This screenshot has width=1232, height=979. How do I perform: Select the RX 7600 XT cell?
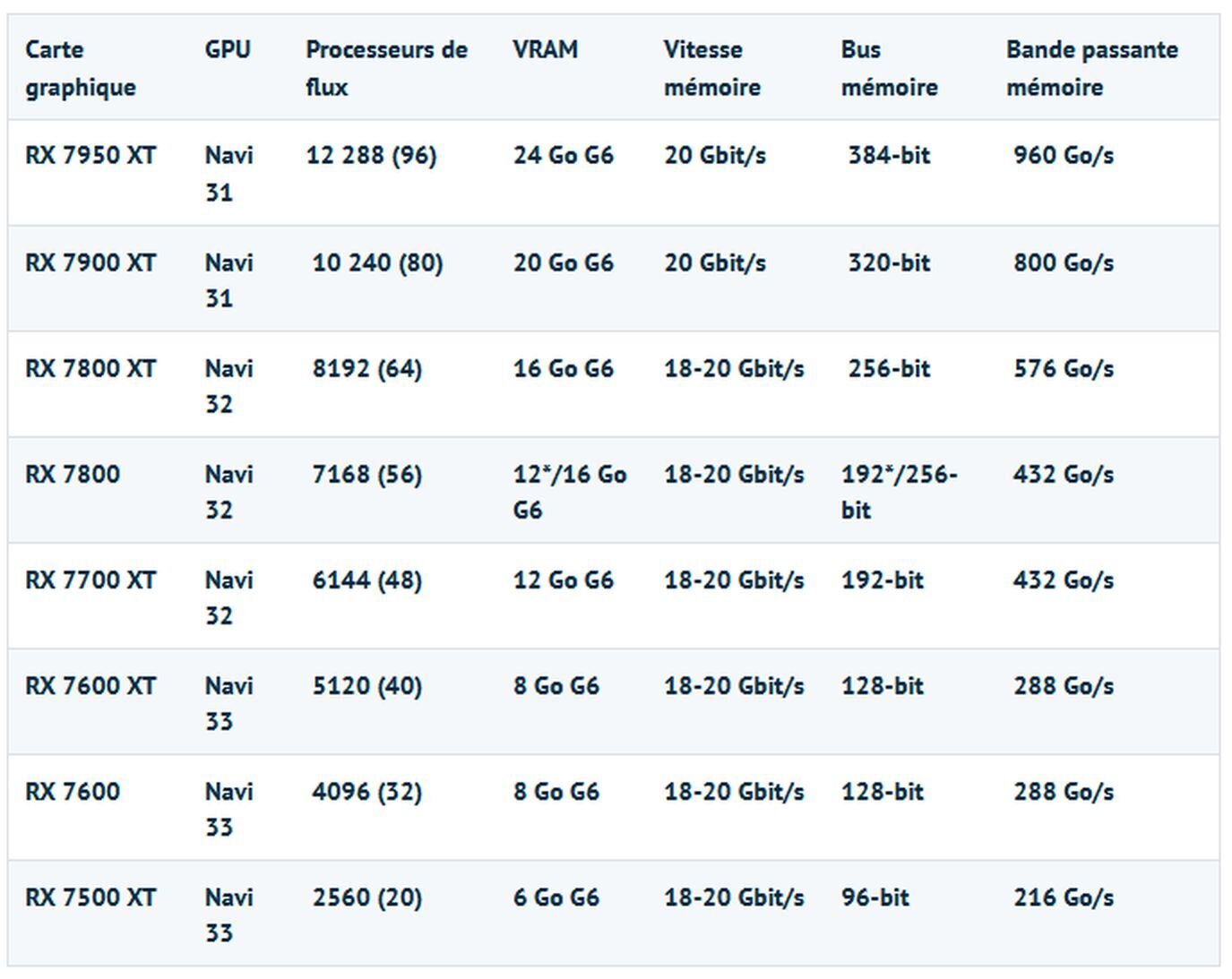click(90, 686)
